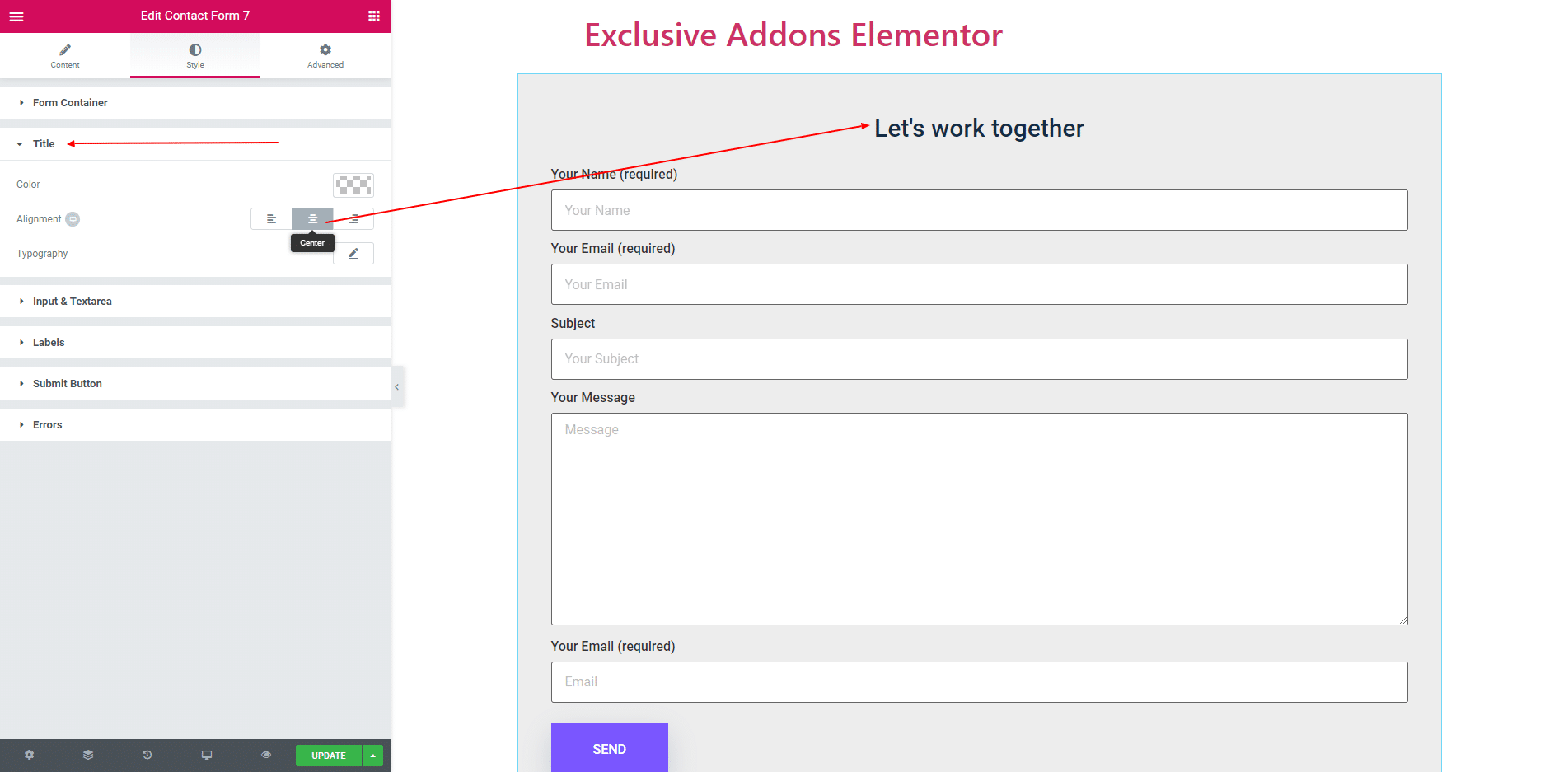Open the Navigator layers icon
Image resolution: width=1568 pixels, height=772 pixels.
(88, 755)
